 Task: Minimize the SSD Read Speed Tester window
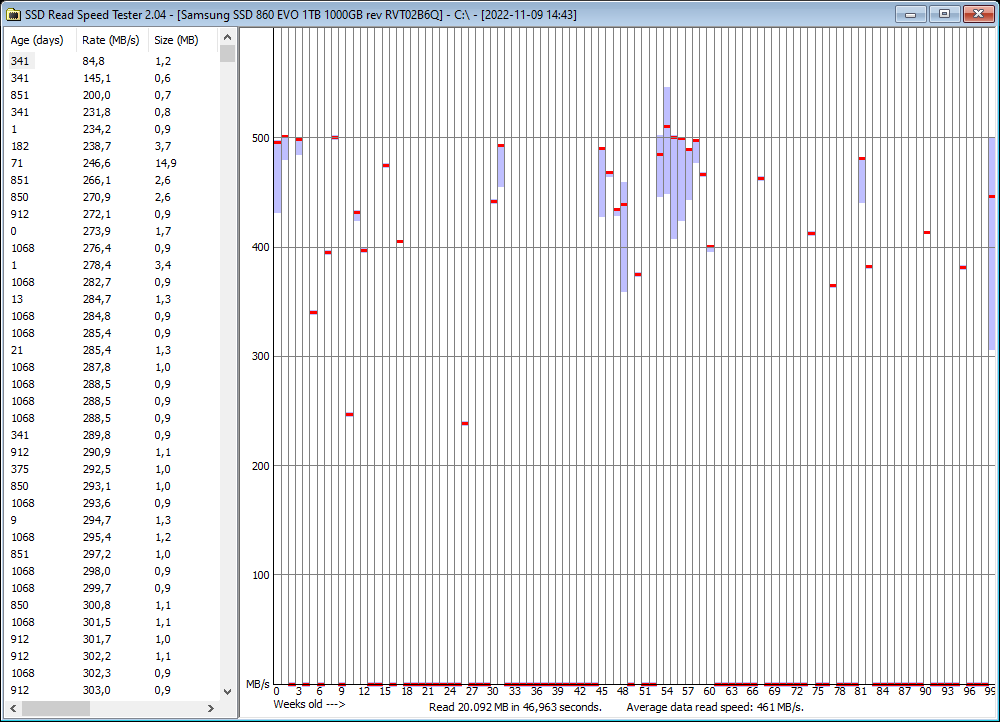coord(910,14)
